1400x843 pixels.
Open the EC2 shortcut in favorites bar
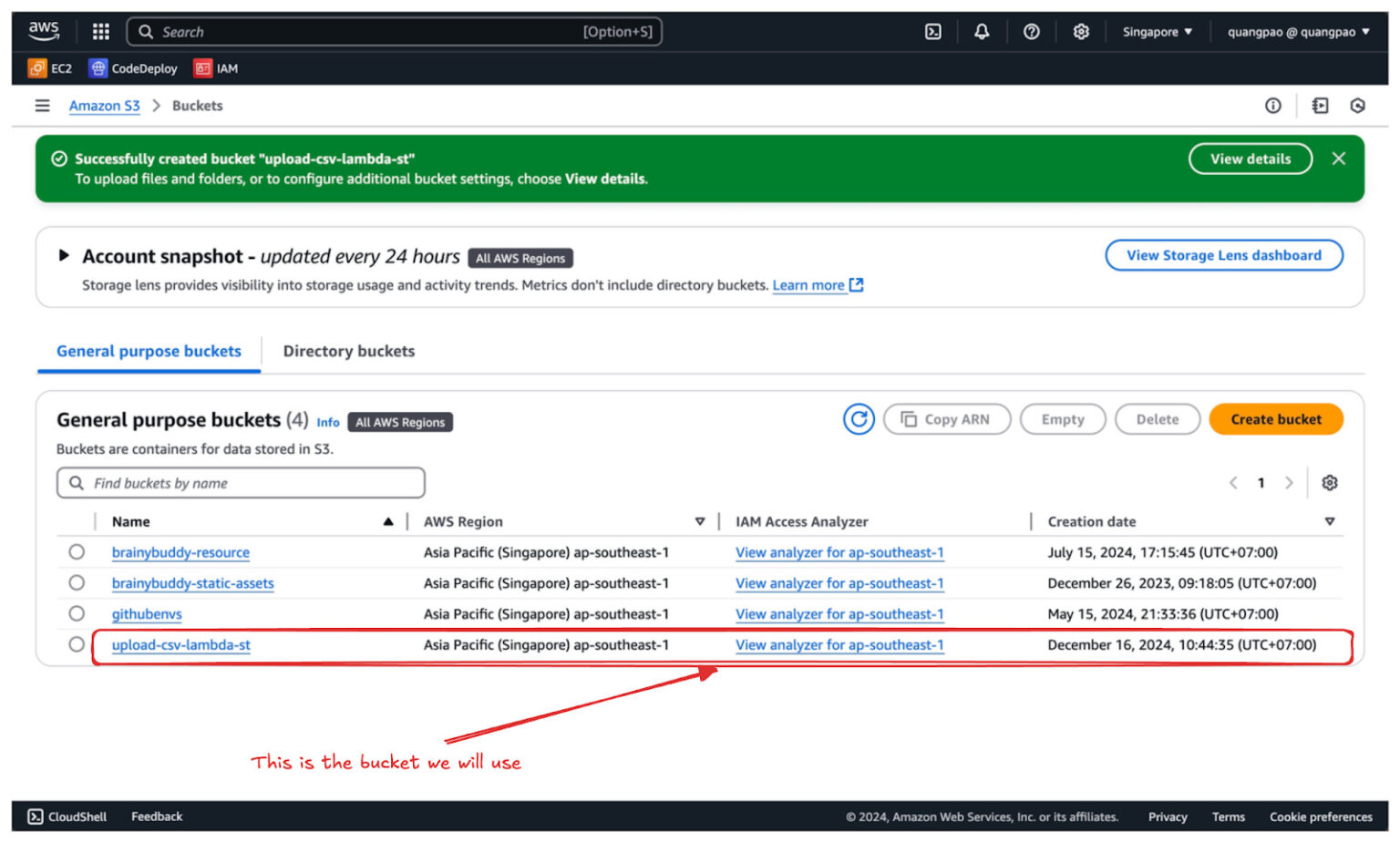coord(50,68)
